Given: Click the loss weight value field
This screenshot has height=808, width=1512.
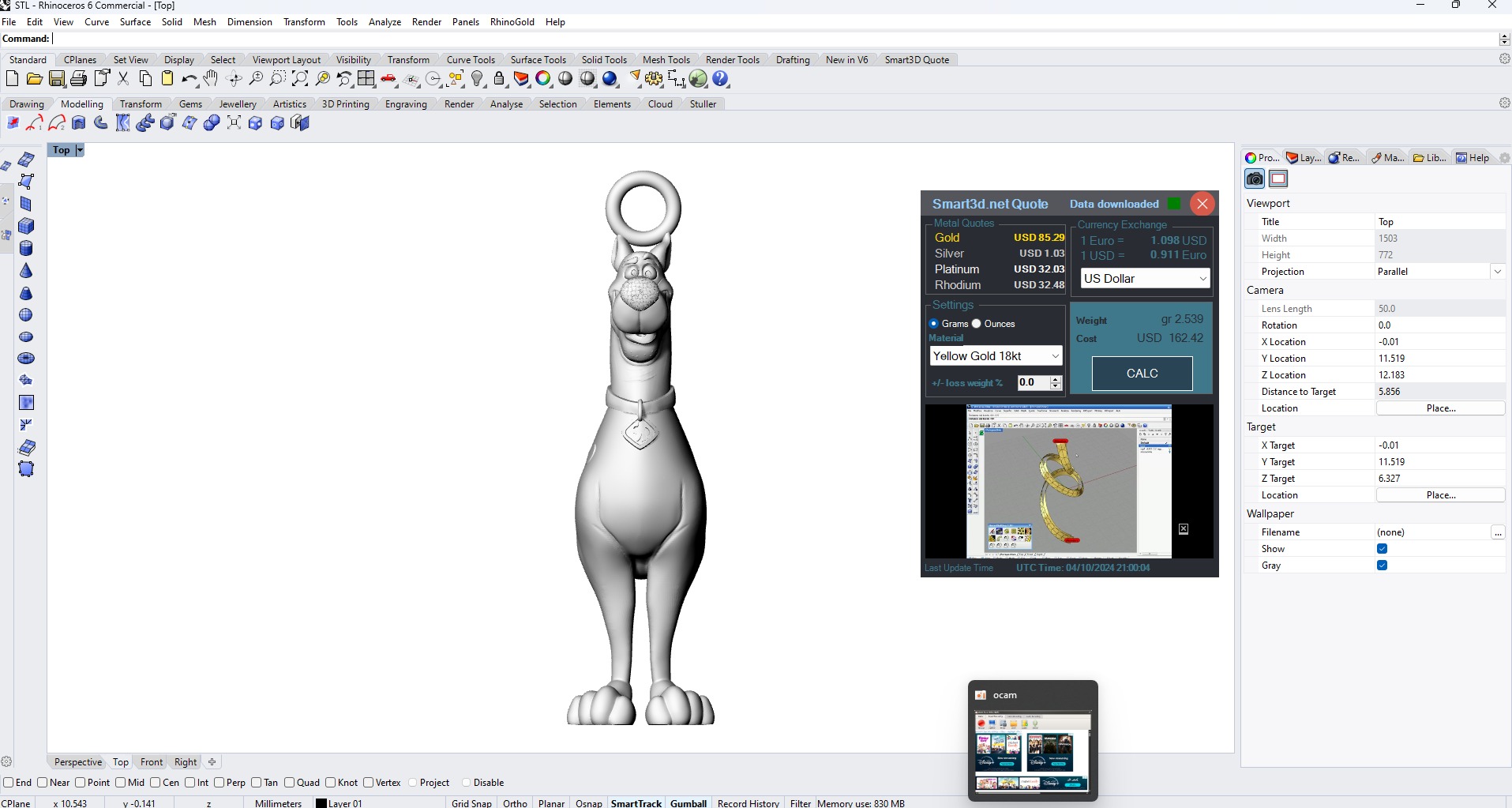Looking at the screenshot, I should (1034, 382).
